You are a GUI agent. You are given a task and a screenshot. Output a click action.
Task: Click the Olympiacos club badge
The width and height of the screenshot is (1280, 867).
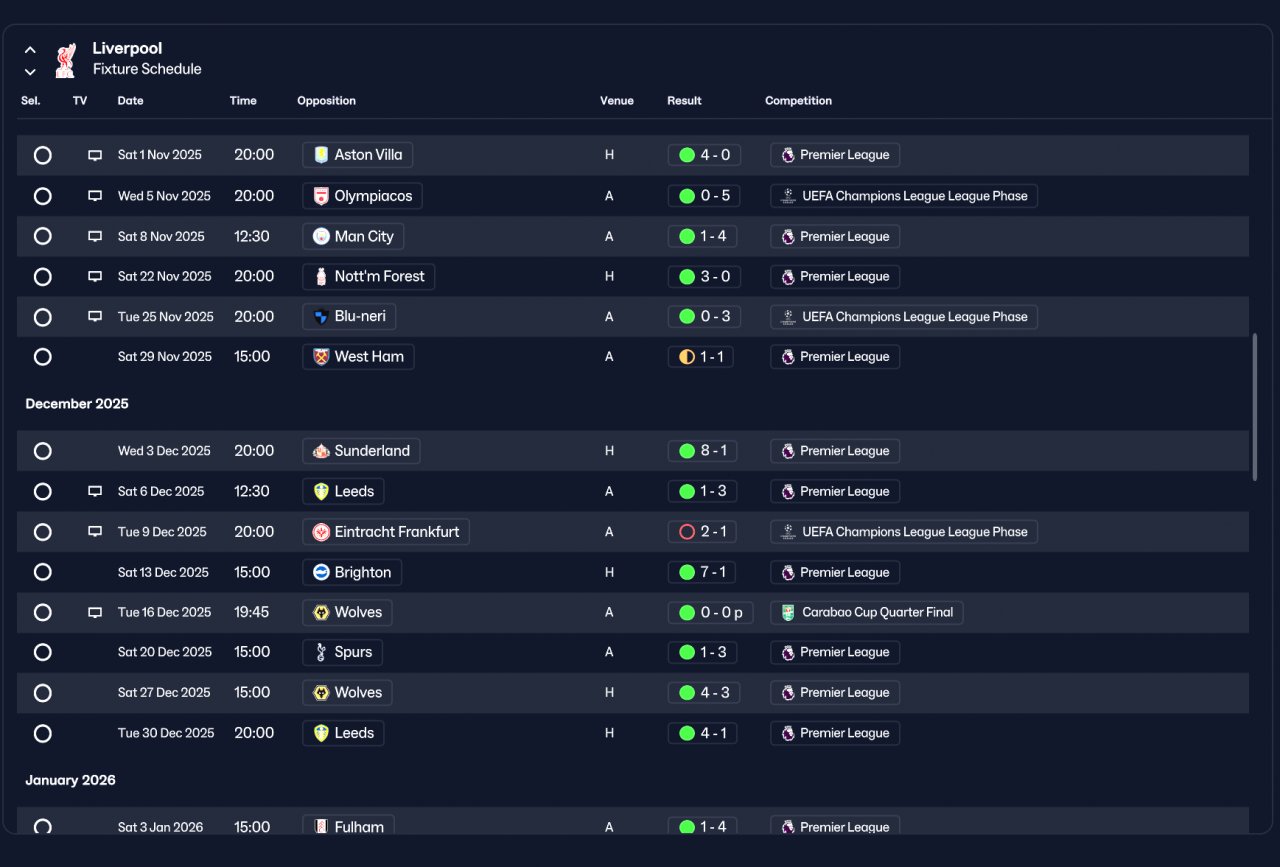click(321, 196)
